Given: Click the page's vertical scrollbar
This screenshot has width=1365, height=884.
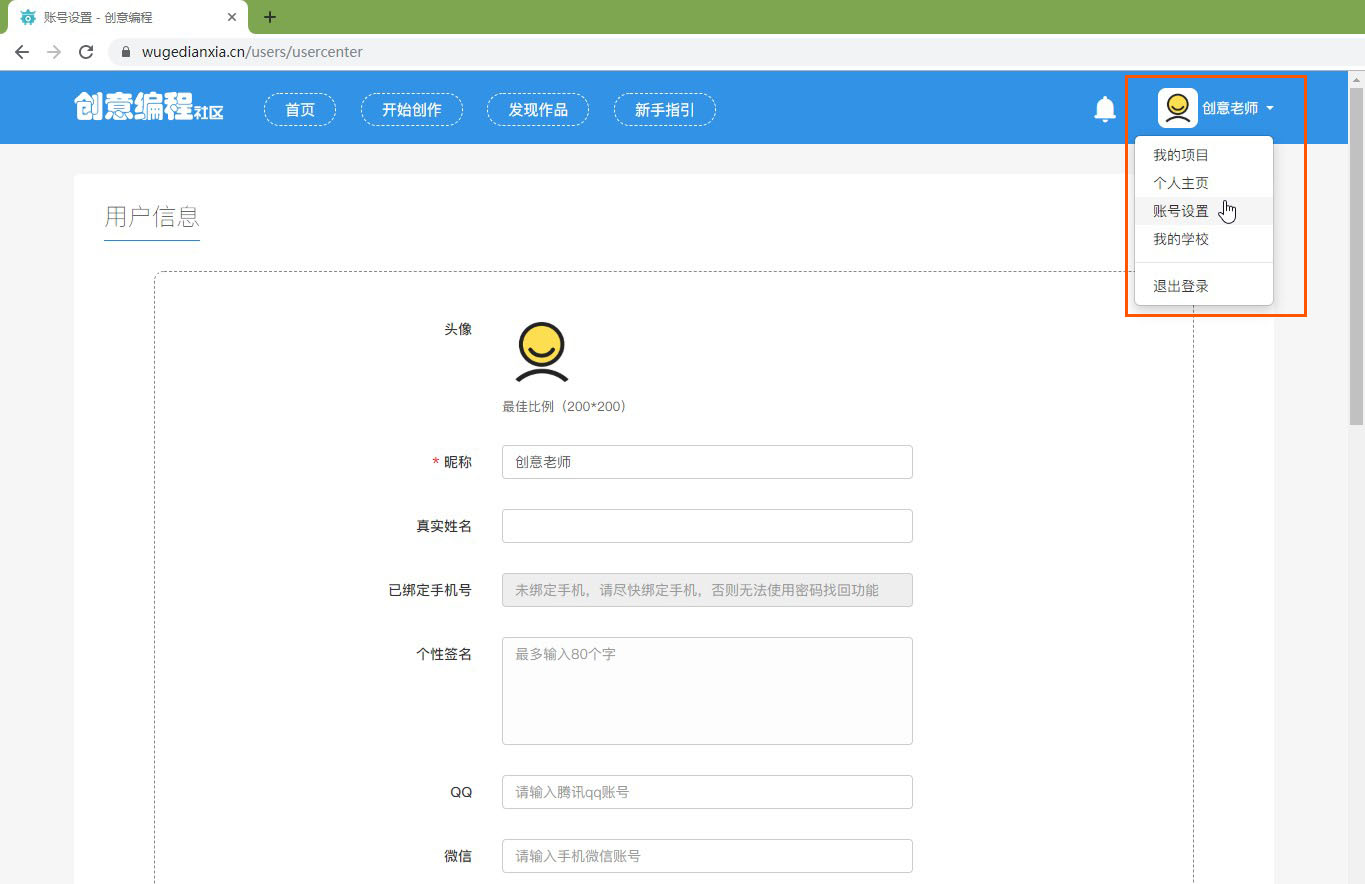Looking at the screenshot, I should click(x=1356, y=250).
